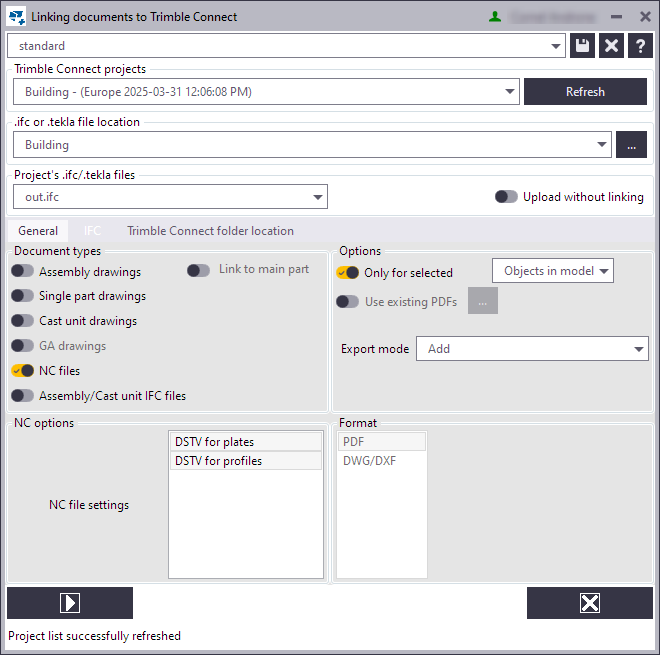Enable Assembly/Cast unit IFC files toggle
This screenshot has width=660, height=655.
pyautogui.click(x=22, y=396)
